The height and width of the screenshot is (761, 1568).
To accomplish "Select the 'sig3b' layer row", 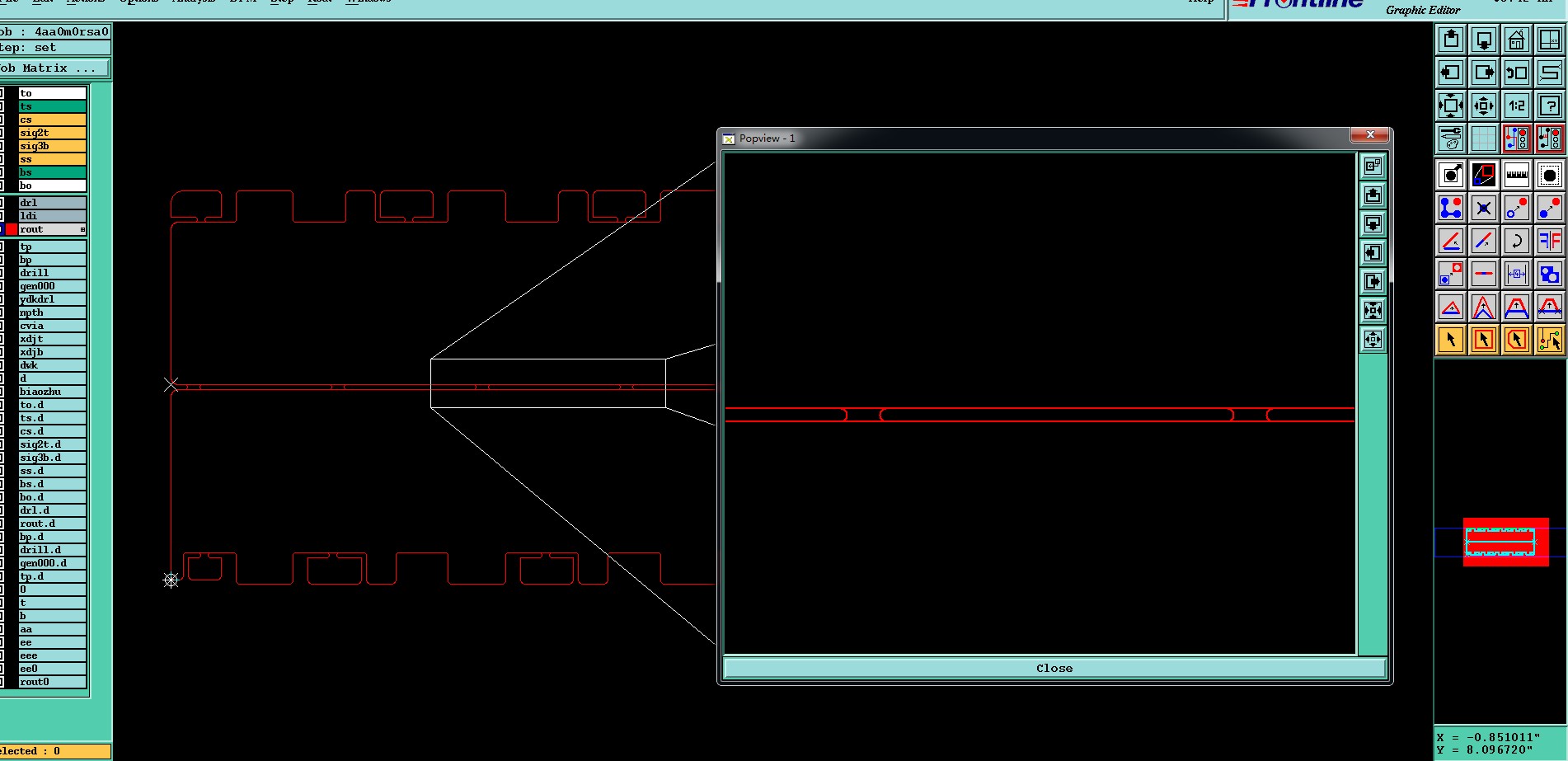I will [x=52, y=146].
